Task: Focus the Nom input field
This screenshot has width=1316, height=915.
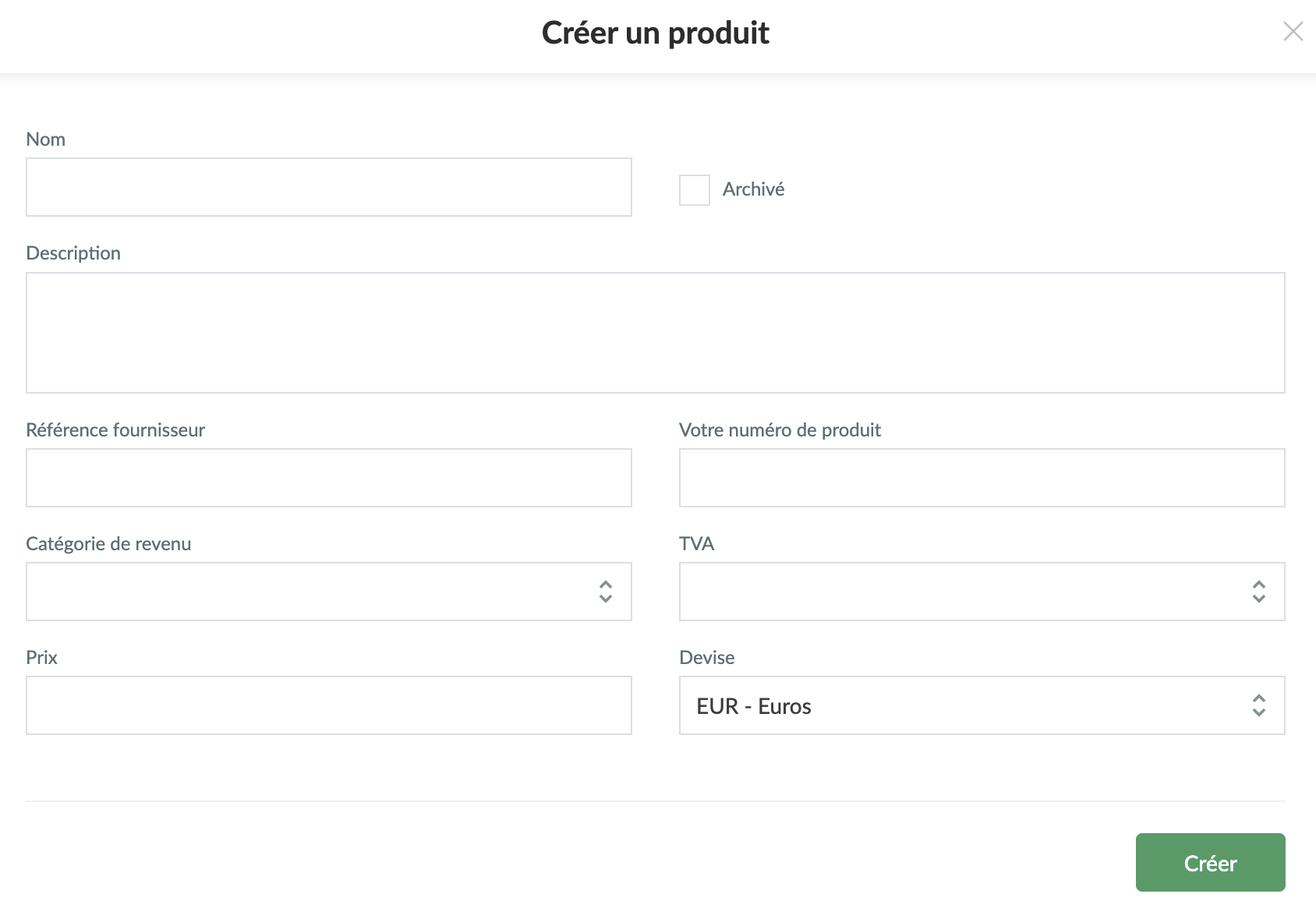Action: click(328, 187)
